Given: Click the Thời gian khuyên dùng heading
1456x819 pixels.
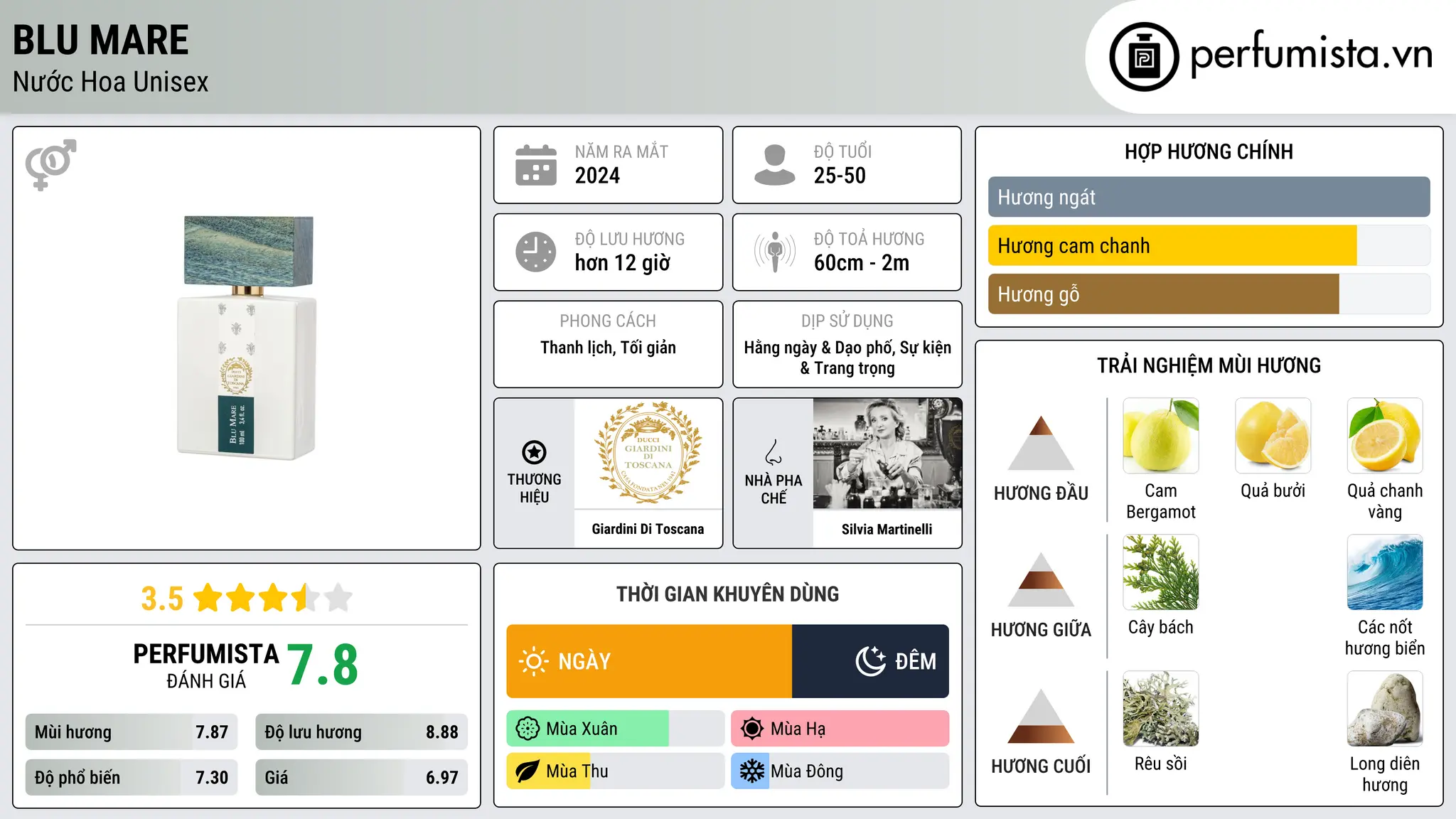Looking at the screenshot, I should (x=728, y=594).
